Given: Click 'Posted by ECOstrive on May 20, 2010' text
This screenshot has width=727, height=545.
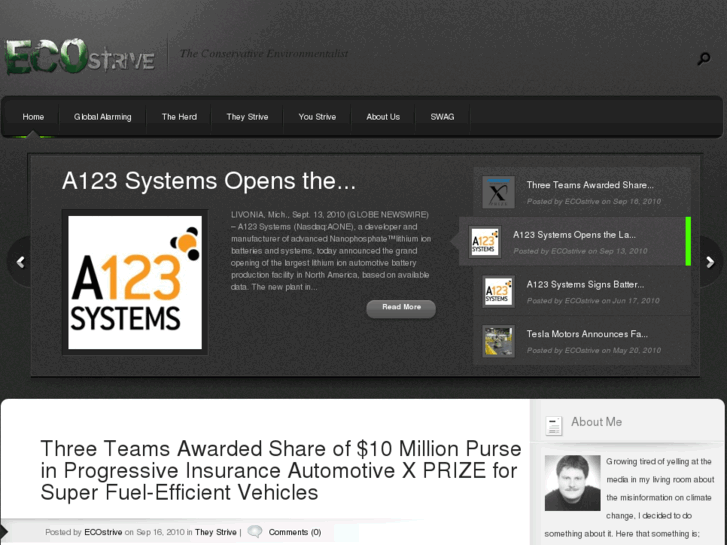Looking at the screenshot, I should (x=594, y=350).
